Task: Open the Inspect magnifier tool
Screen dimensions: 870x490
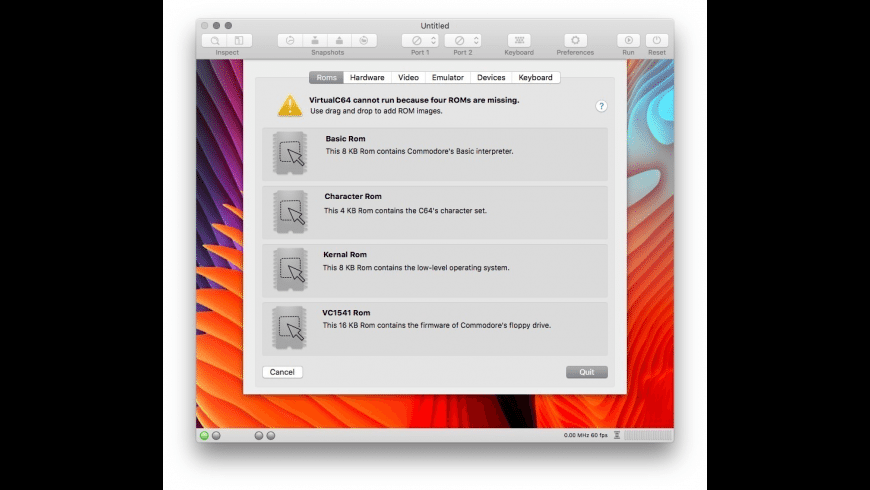Action: click(x=215, y=41)
